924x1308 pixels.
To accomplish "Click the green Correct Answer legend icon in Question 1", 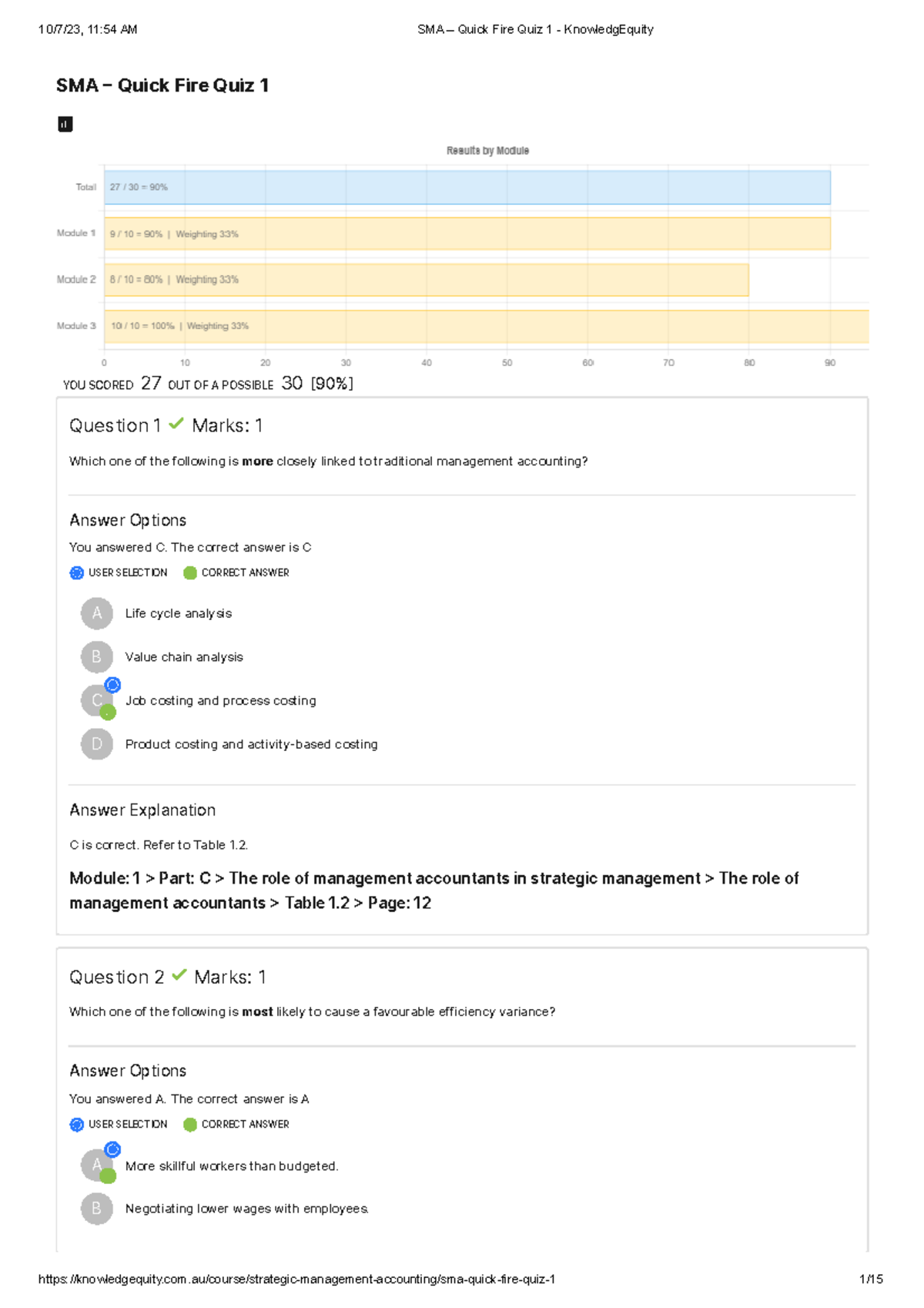I will (x=190, y=573).
